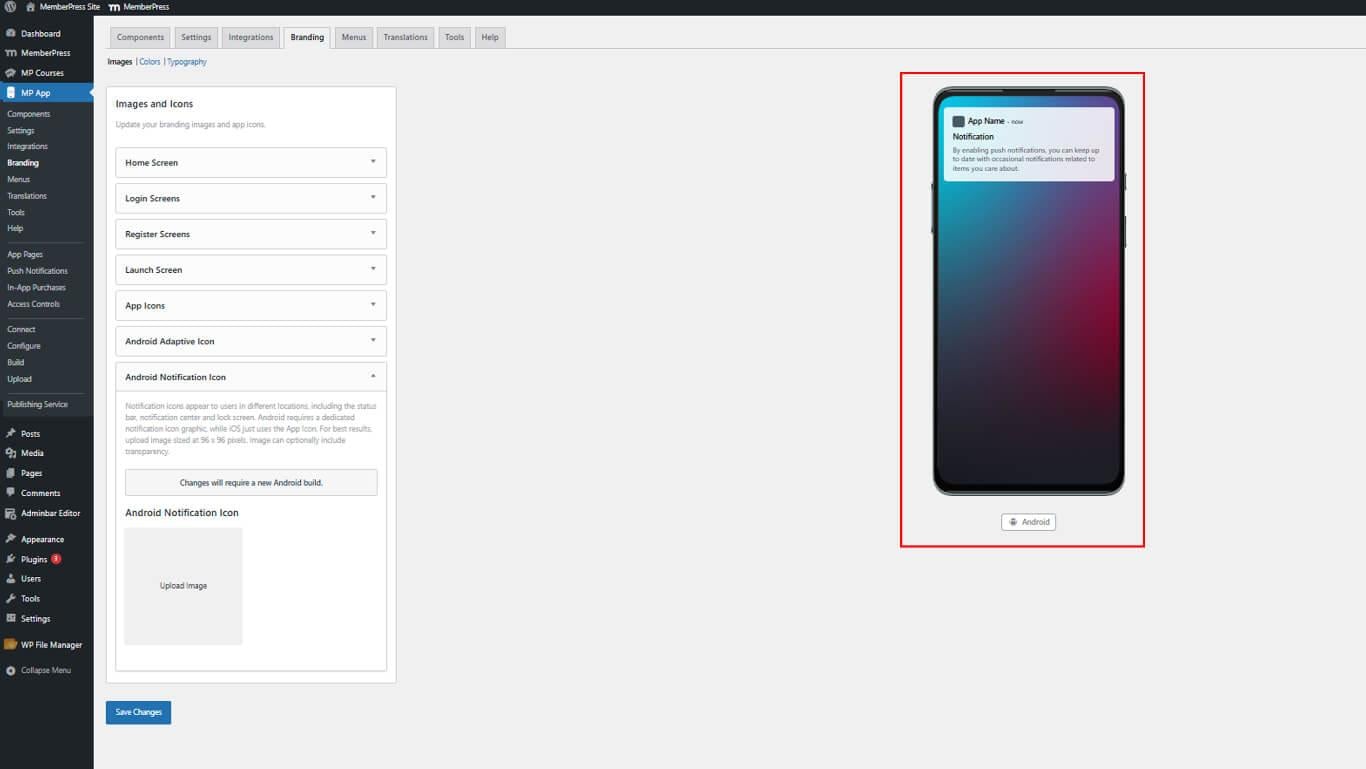Click the Collapse Menu arrow icon
This screenshot has width=1366, height=769.
point(10,671)
